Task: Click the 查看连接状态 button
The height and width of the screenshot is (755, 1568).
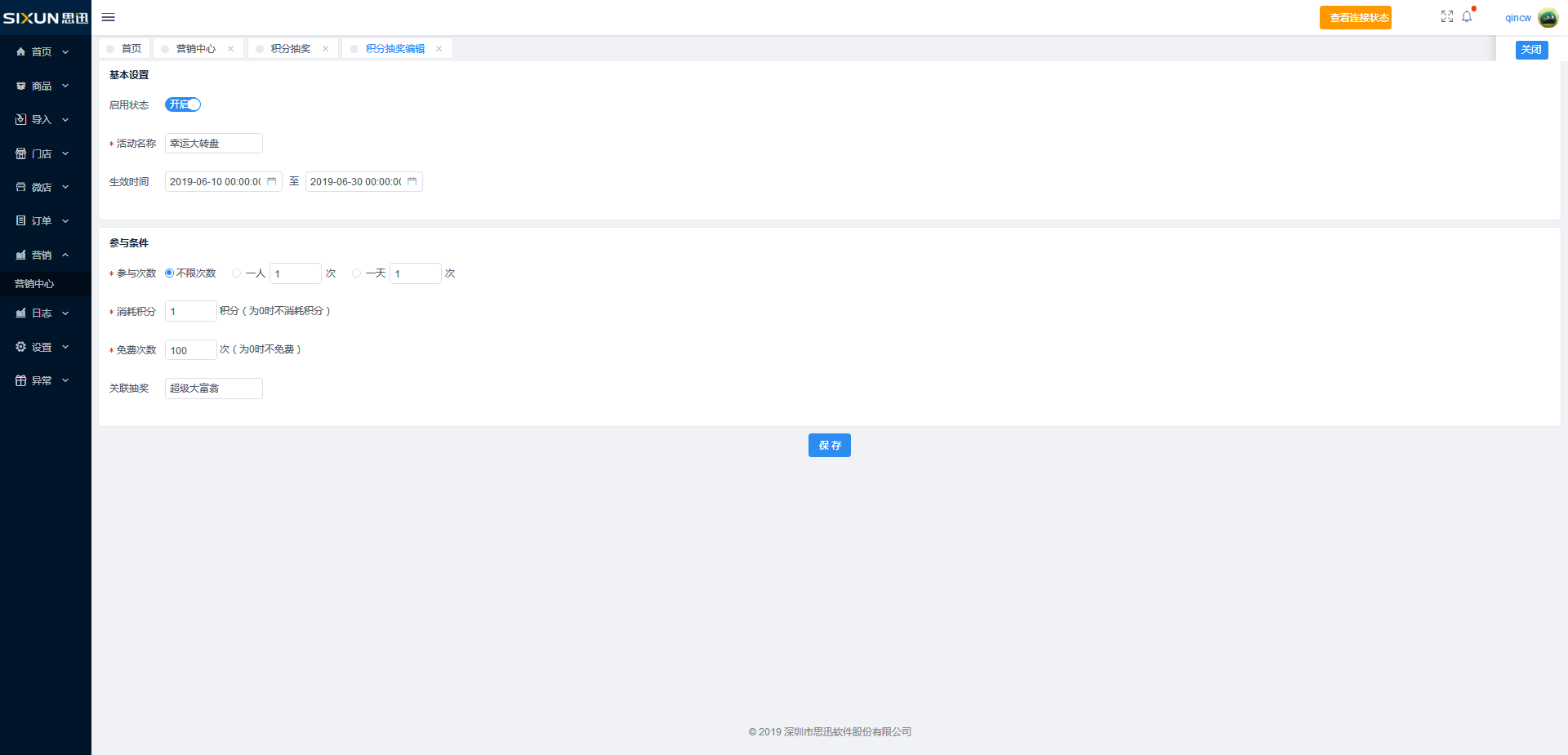Action: click(x=1355, y=18)
